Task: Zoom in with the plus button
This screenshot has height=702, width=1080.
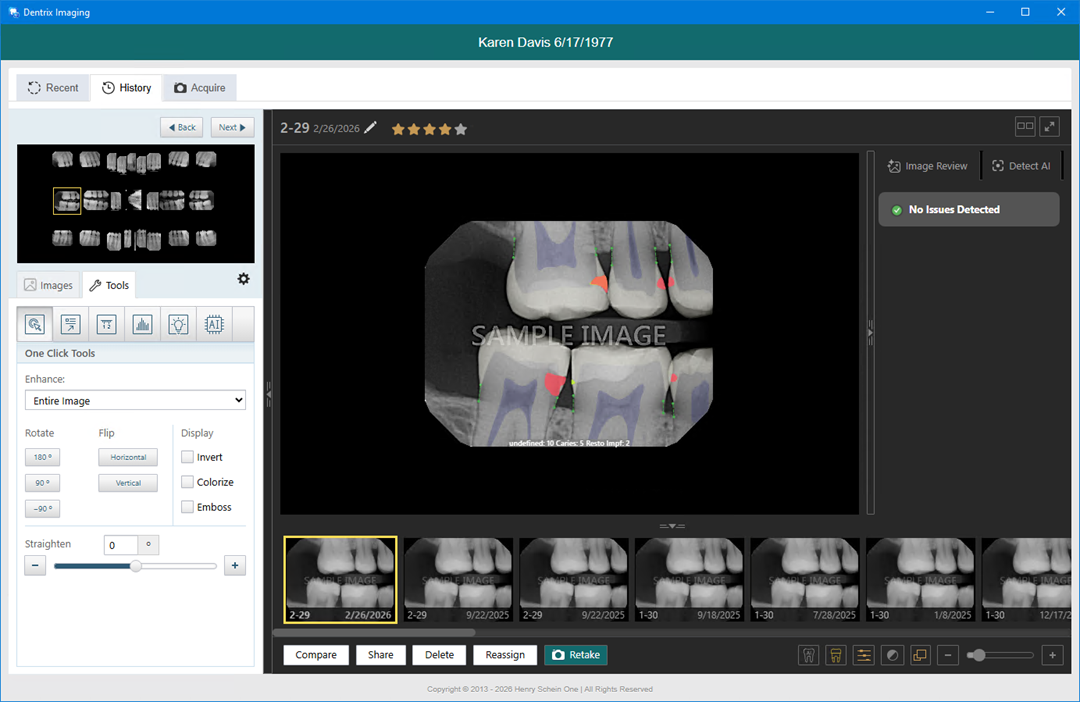Action: point(1052,655)
